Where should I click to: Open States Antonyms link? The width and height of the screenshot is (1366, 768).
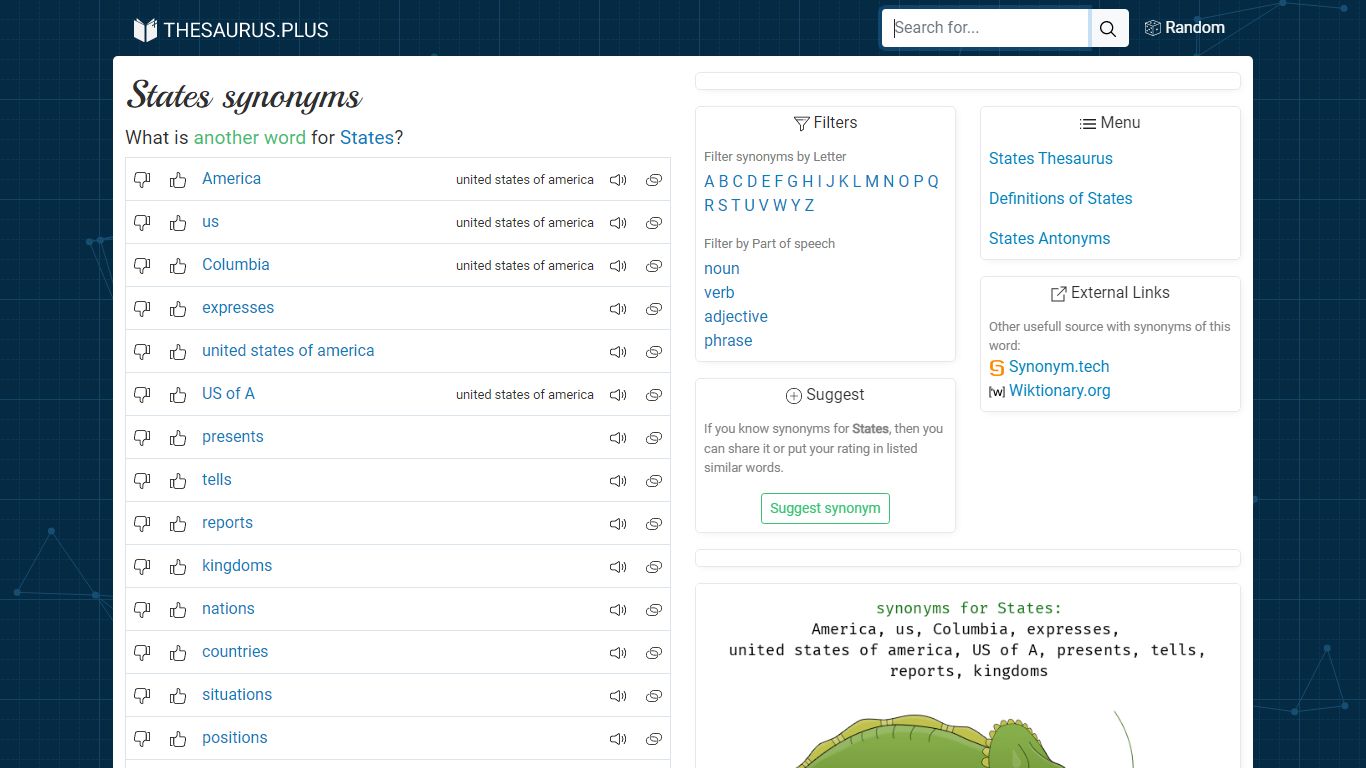[1049, 238]
